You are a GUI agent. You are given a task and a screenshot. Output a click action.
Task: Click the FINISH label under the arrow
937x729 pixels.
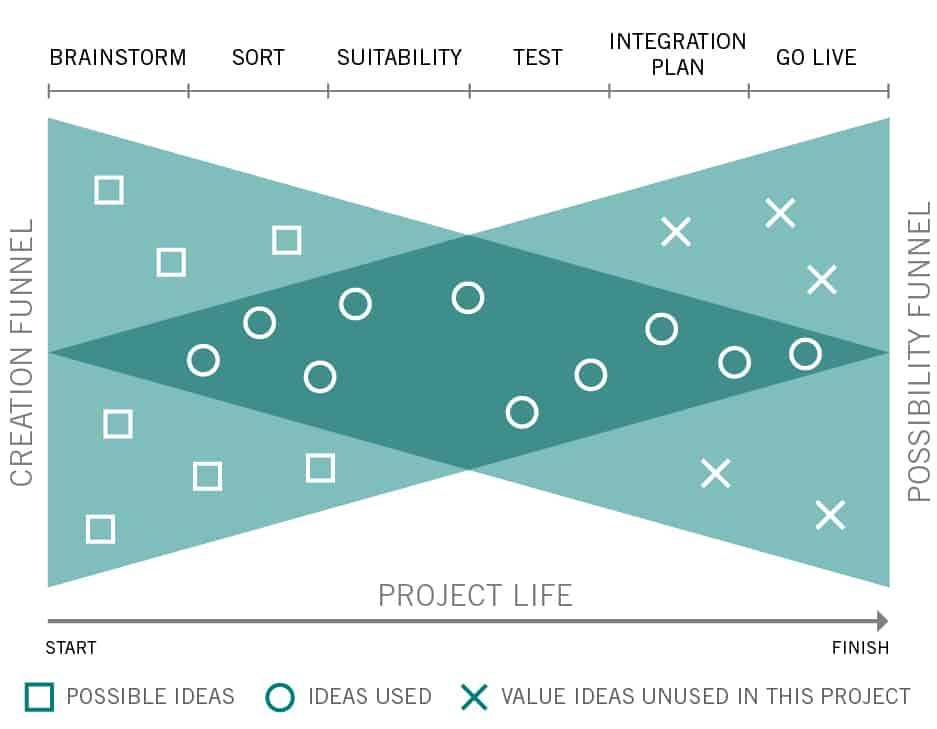tap(861, 648)
